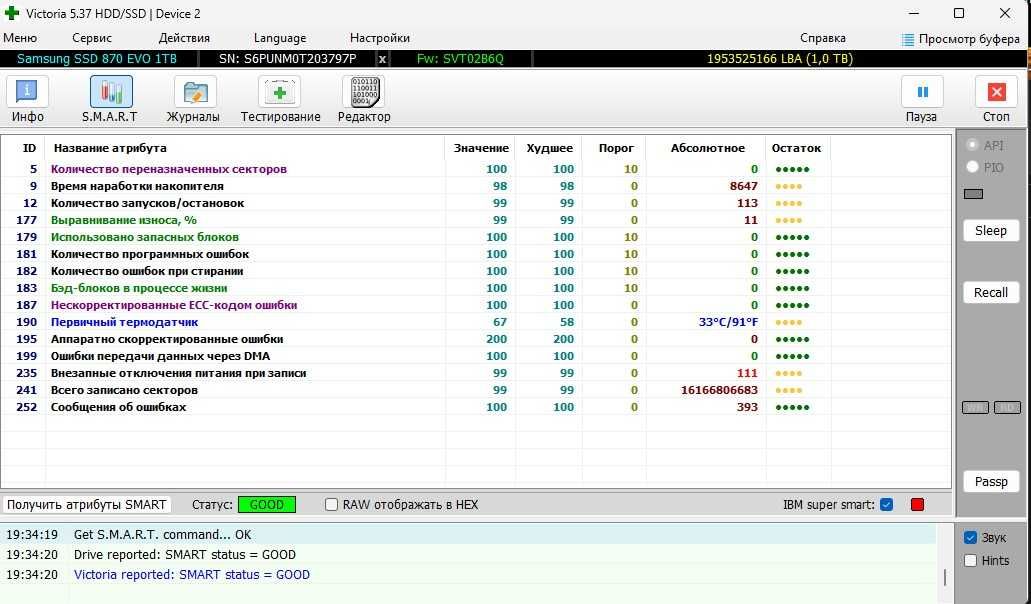
Task: Open the Тестирование testing icon
Action: [x=279, y=92]
